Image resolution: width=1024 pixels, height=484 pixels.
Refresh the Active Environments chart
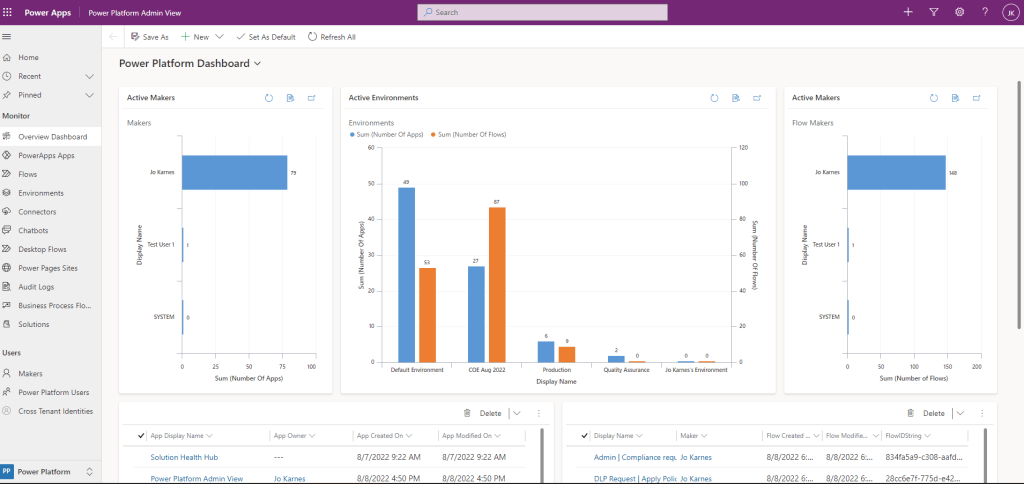[x=714, y=98]
